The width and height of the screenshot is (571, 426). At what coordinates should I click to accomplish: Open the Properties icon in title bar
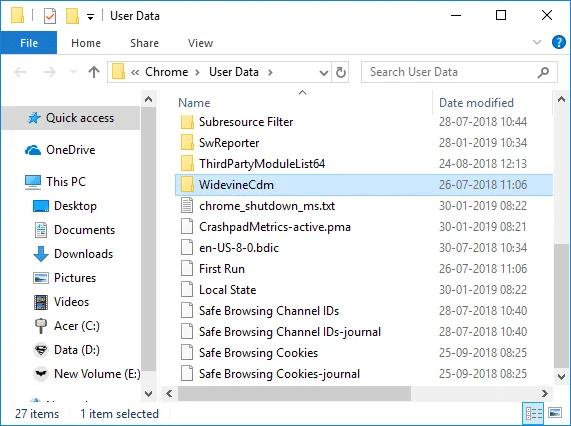[x=50, y=16]
